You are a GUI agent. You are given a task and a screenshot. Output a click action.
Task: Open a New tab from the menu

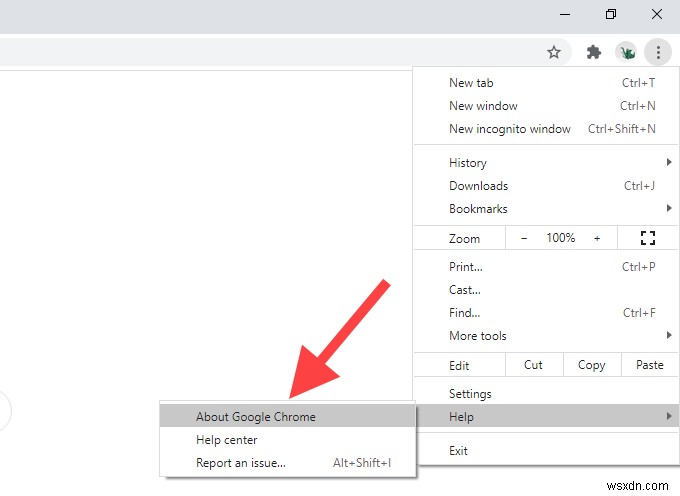tap(546, 83)
